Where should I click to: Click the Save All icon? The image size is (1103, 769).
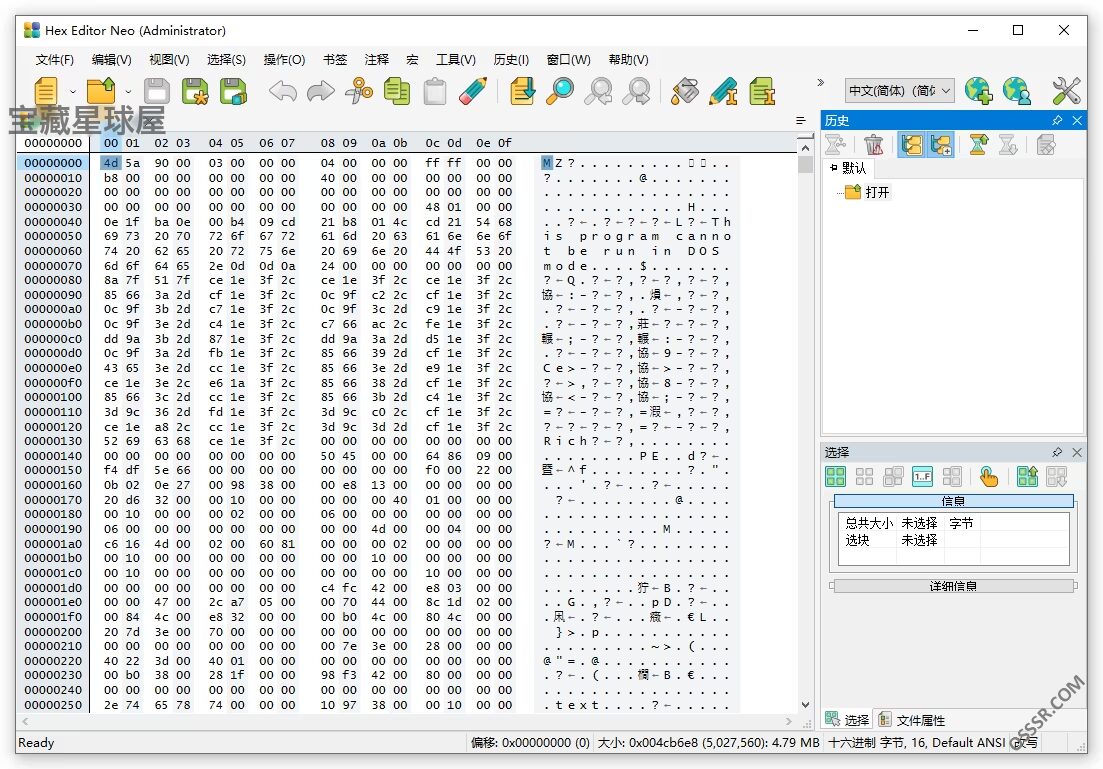[233, 91]
